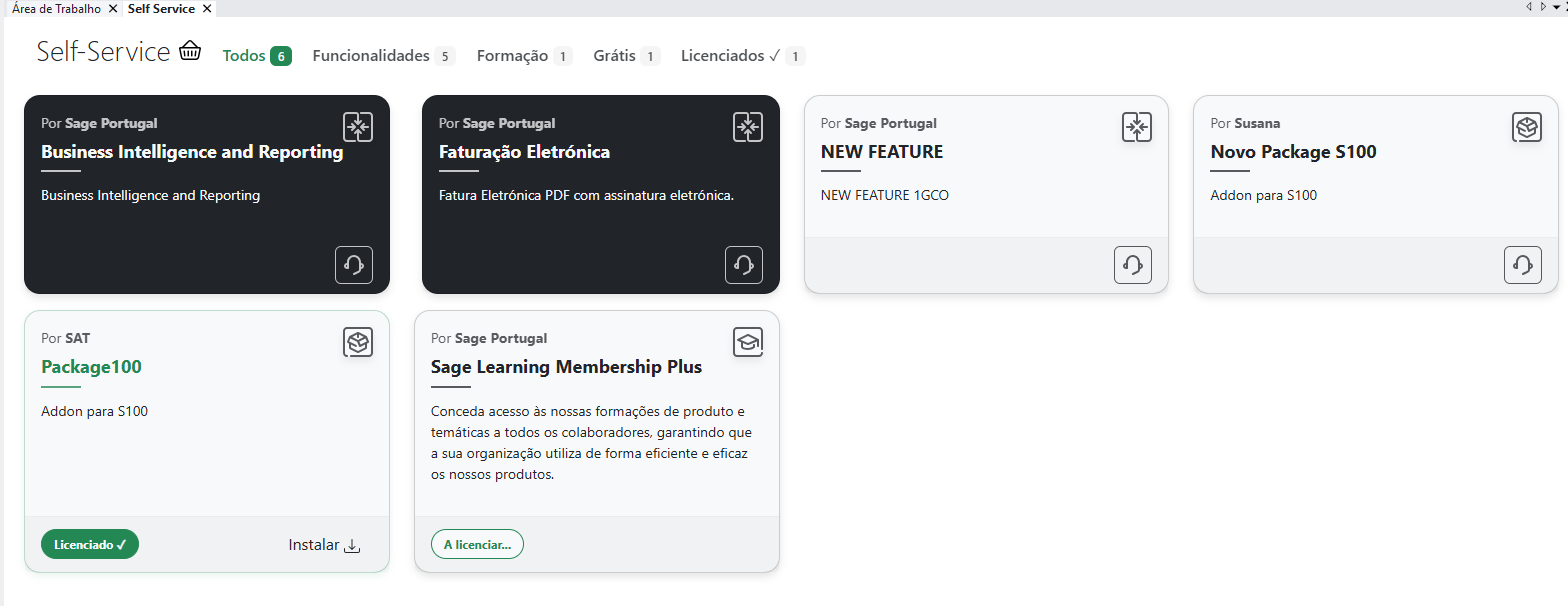Click support headset icon on NEW FEATURE card

click(x=1133, y=265)
